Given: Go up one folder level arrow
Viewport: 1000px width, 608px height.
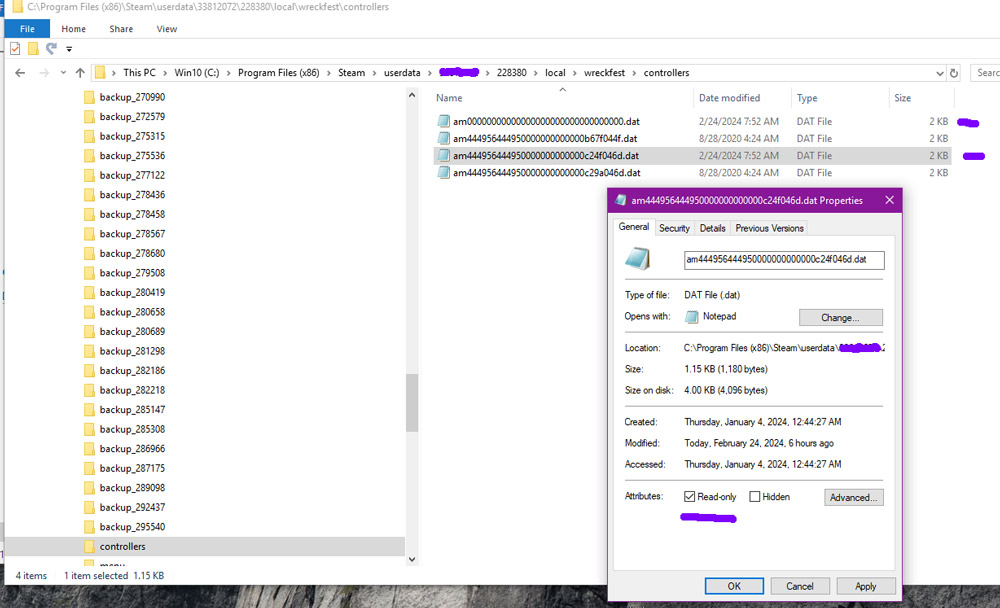Looking at the screenshot, I should tap(80, 73).
